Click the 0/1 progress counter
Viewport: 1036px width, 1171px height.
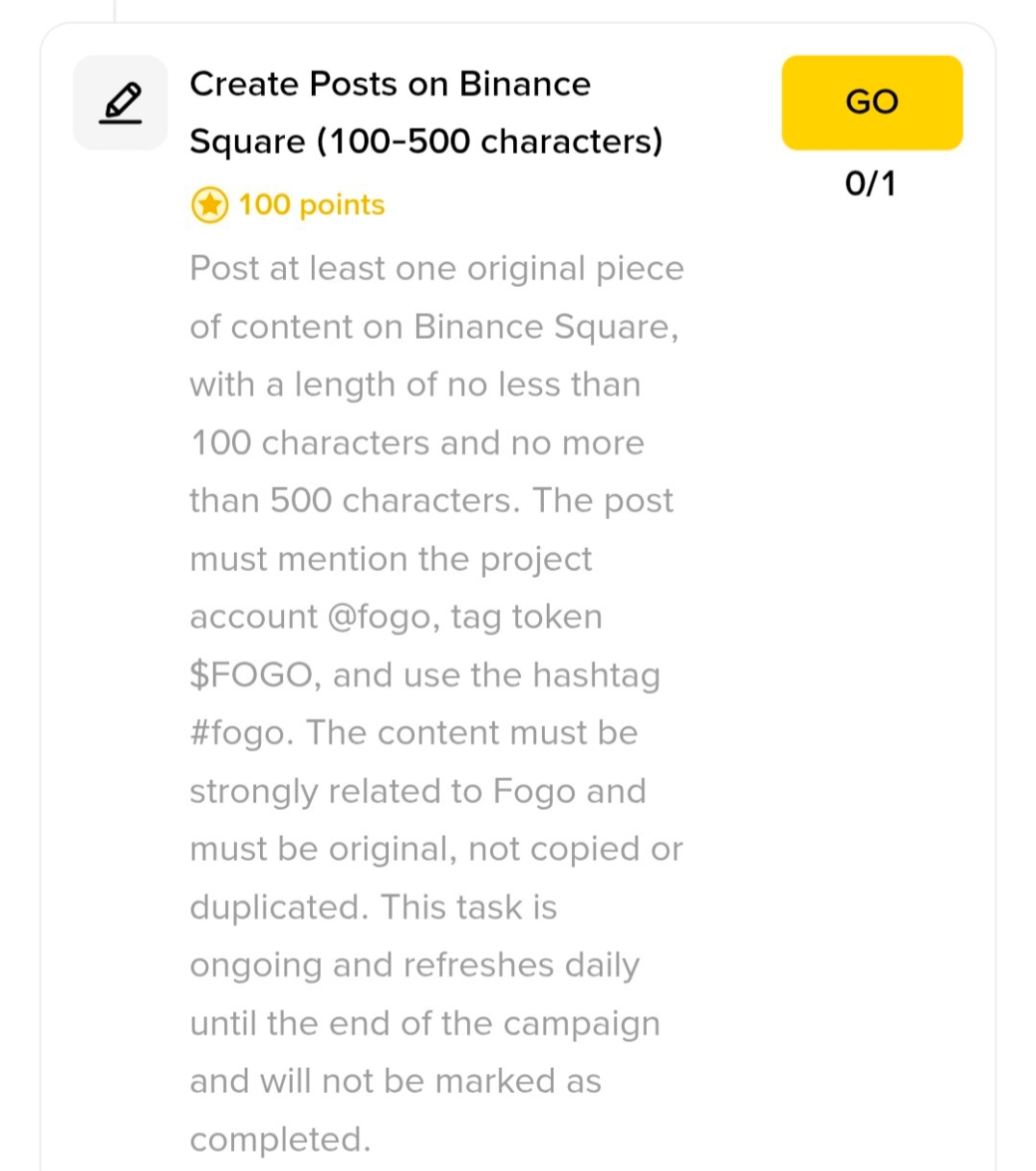click(x=870, y=183)
